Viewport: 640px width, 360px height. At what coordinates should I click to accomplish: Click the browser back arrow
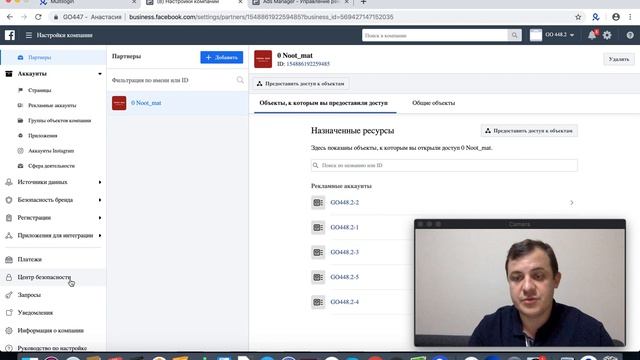10,17
